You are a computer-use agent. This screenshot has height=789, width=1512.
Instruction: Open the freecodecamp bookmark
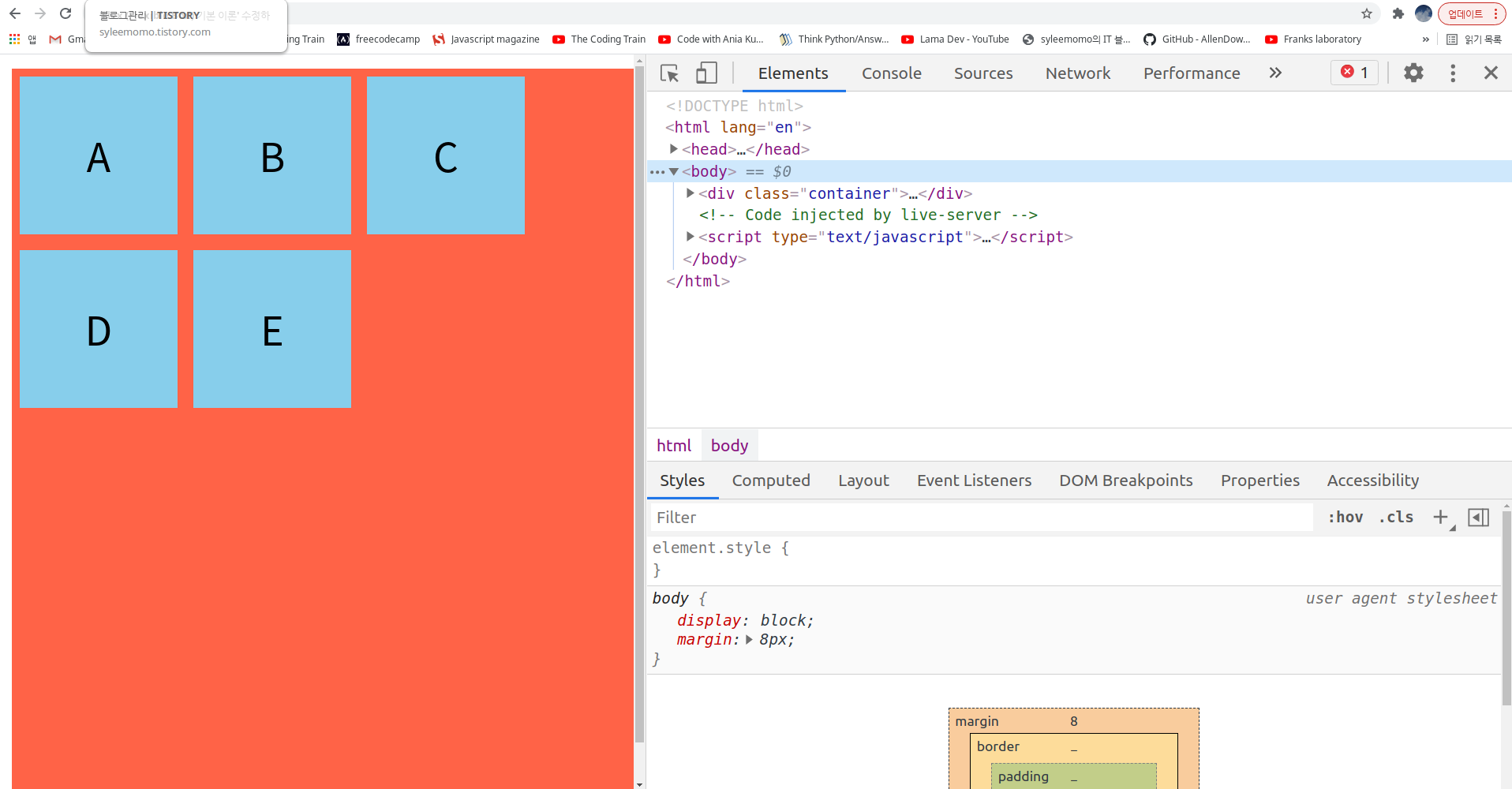point(379,39)
